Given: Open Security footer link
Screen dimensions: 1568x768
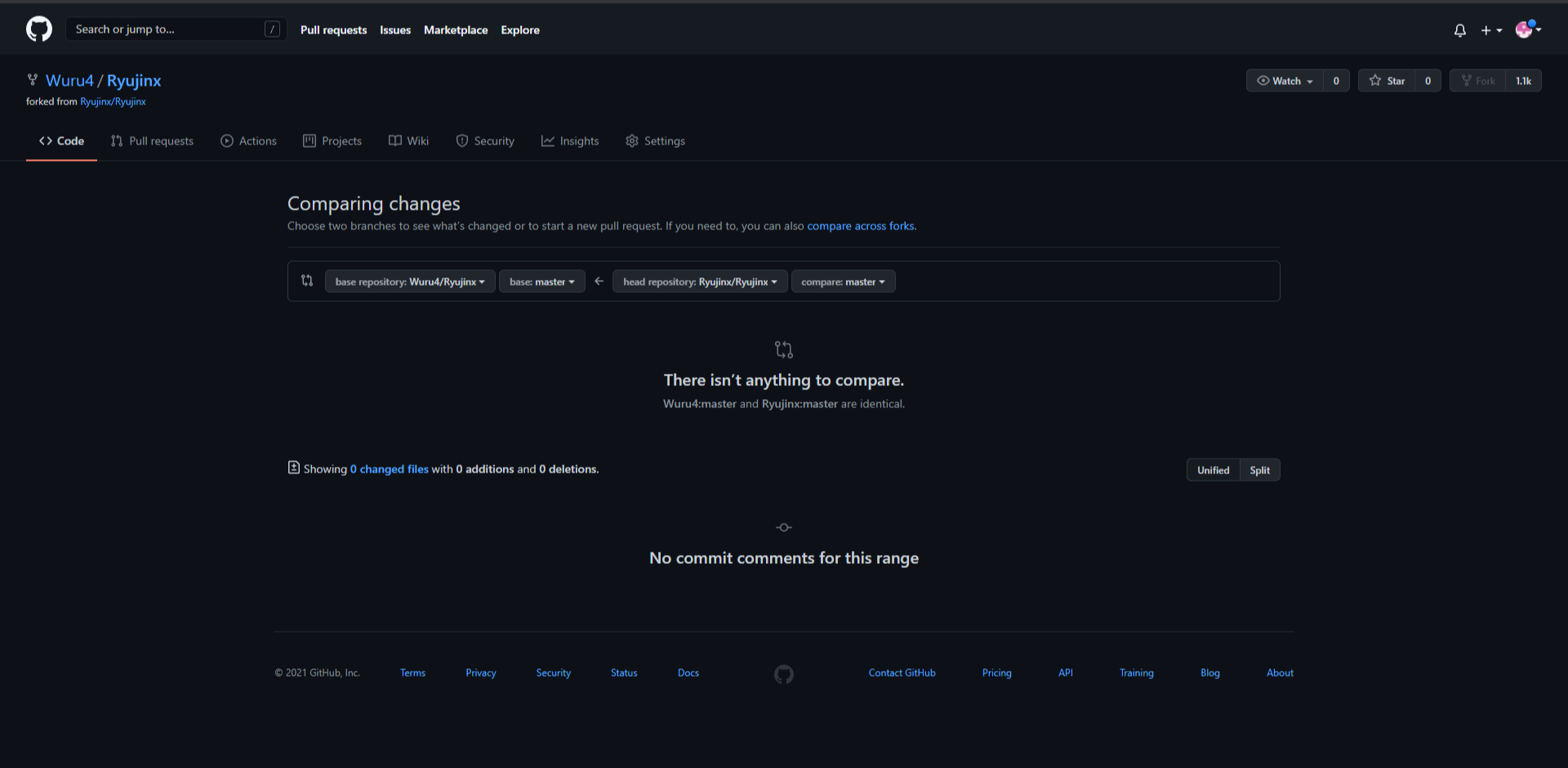Looking at the screenshot, I should 554,673.
